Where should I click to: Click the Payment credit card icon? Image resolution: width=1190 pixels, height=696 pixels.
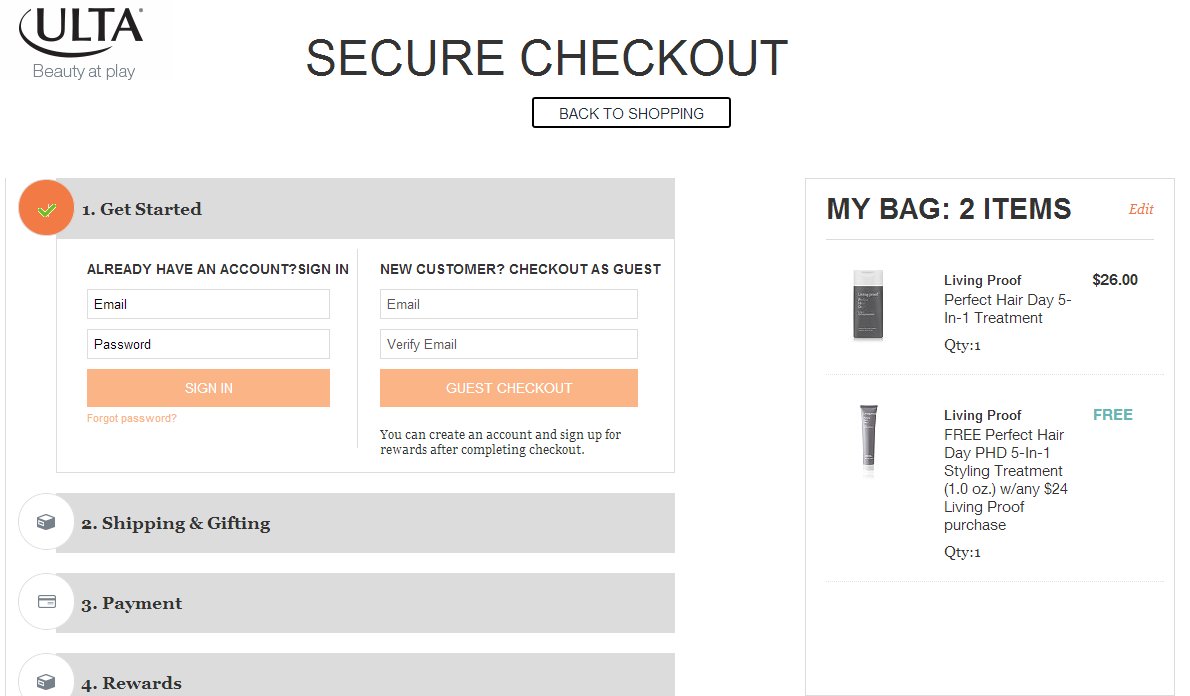point(46,602)
